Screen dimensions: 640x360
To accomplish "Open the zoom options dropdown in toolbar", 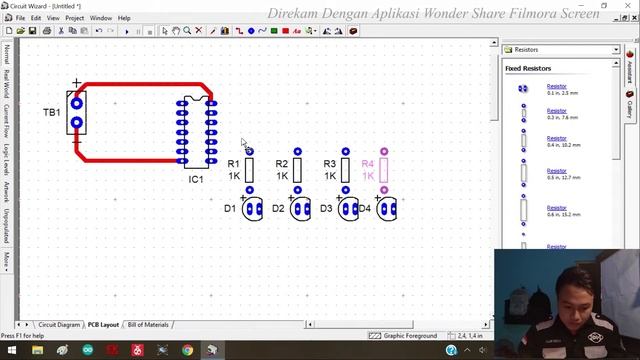I will click(315, 31).
